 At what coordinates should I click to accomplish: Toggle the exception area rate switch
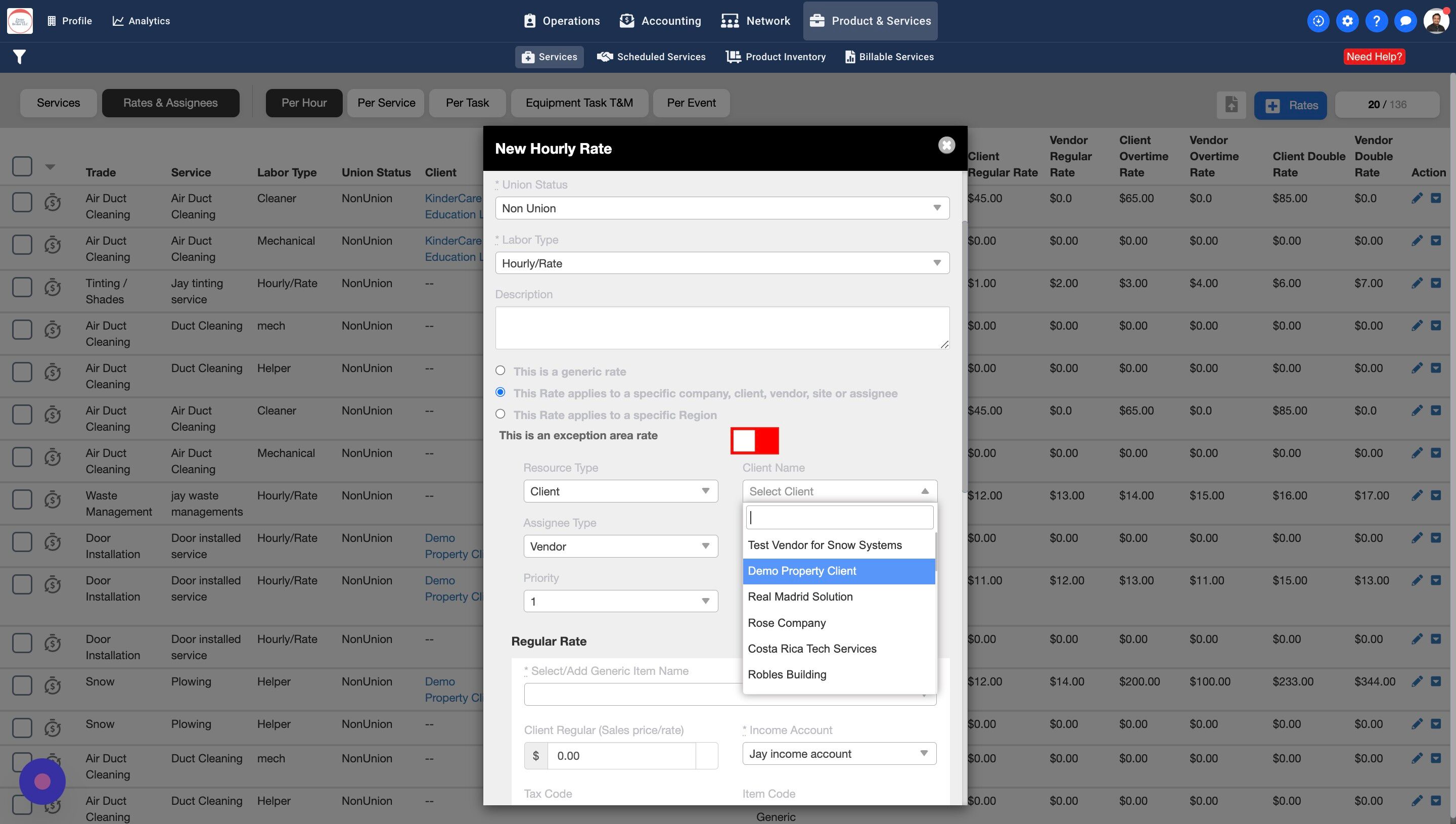754,441
